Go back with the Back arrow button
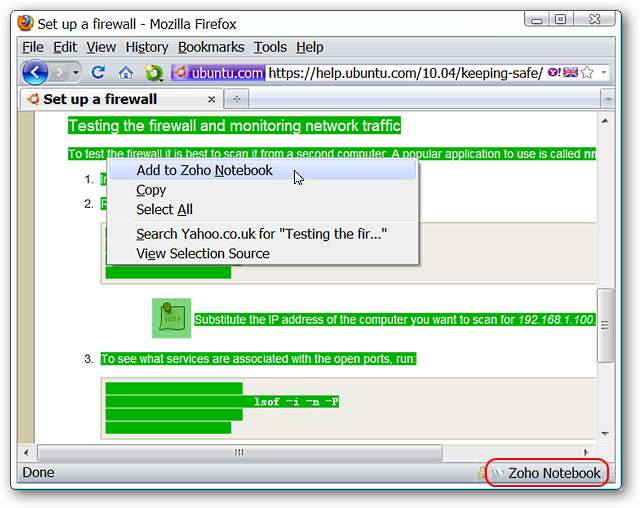The image size is (640, 508). point(36,73)
